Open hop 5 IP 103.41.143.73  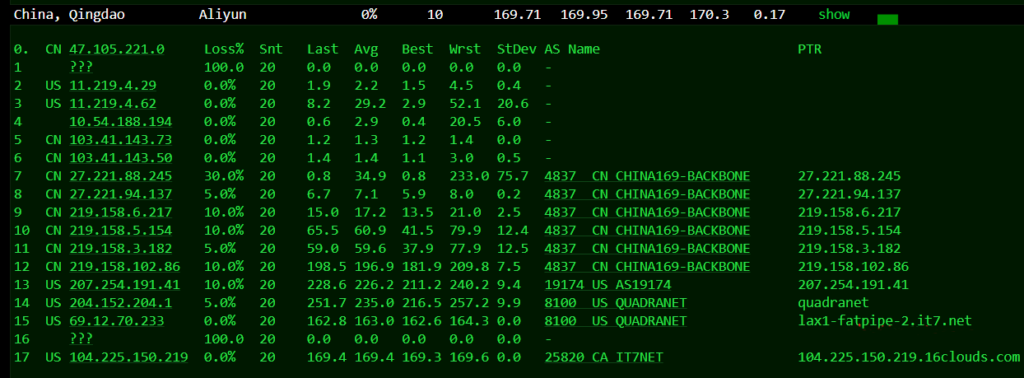coord(117,140)
